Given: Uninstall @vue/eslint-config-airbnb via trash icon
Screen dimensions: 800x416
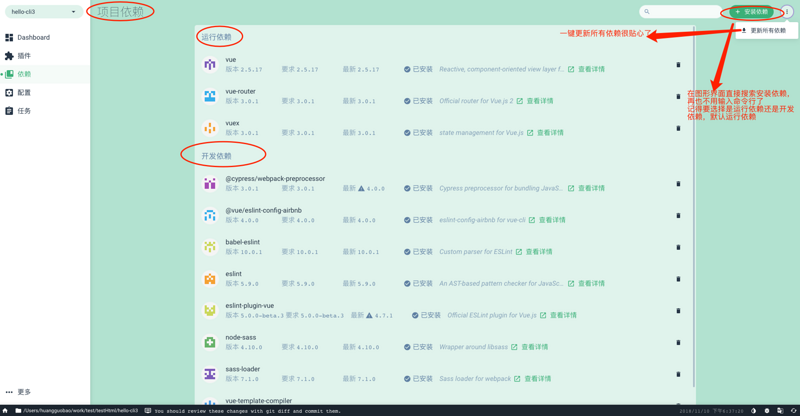Looking at the screenshot, I should point(678,215).
